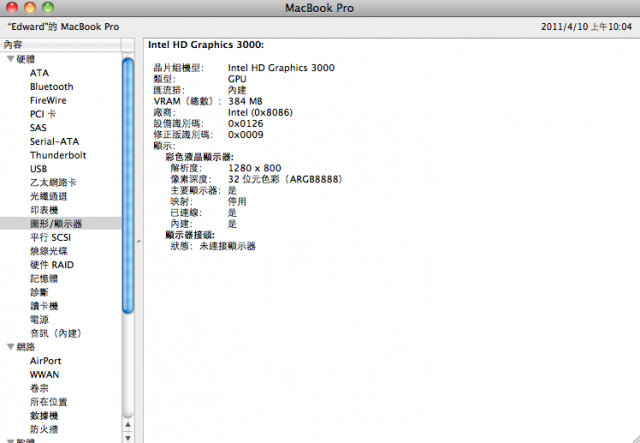This screenshot has height=443, width=640.
Task: Open the FireWire entry
Action: click(48, 100)
